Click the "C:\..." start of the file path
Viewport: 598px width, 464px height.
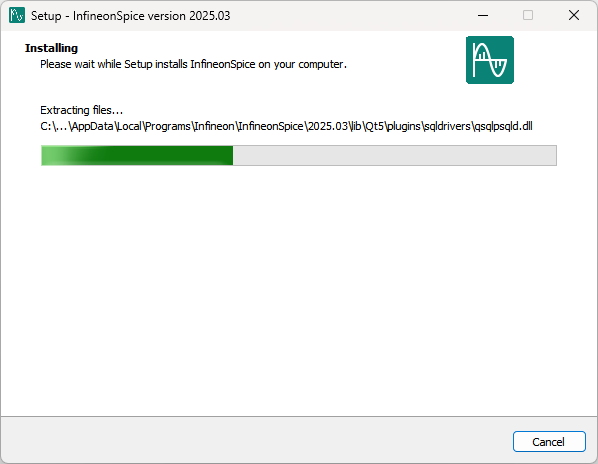tap(54, 126)
